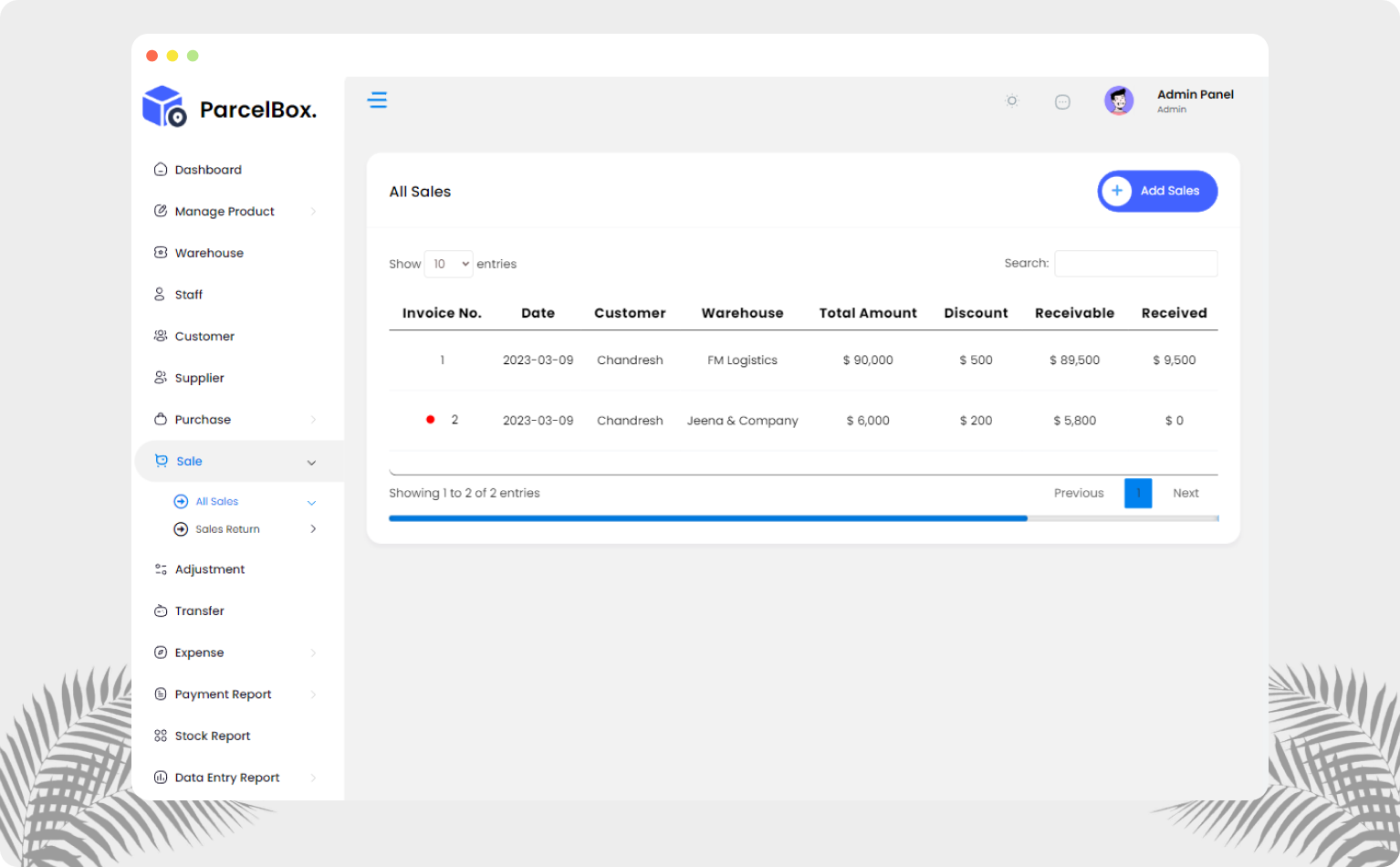The image size is (1400, 867).
Task: Switch theme using the sun icon
Action: coord(1011,101)
